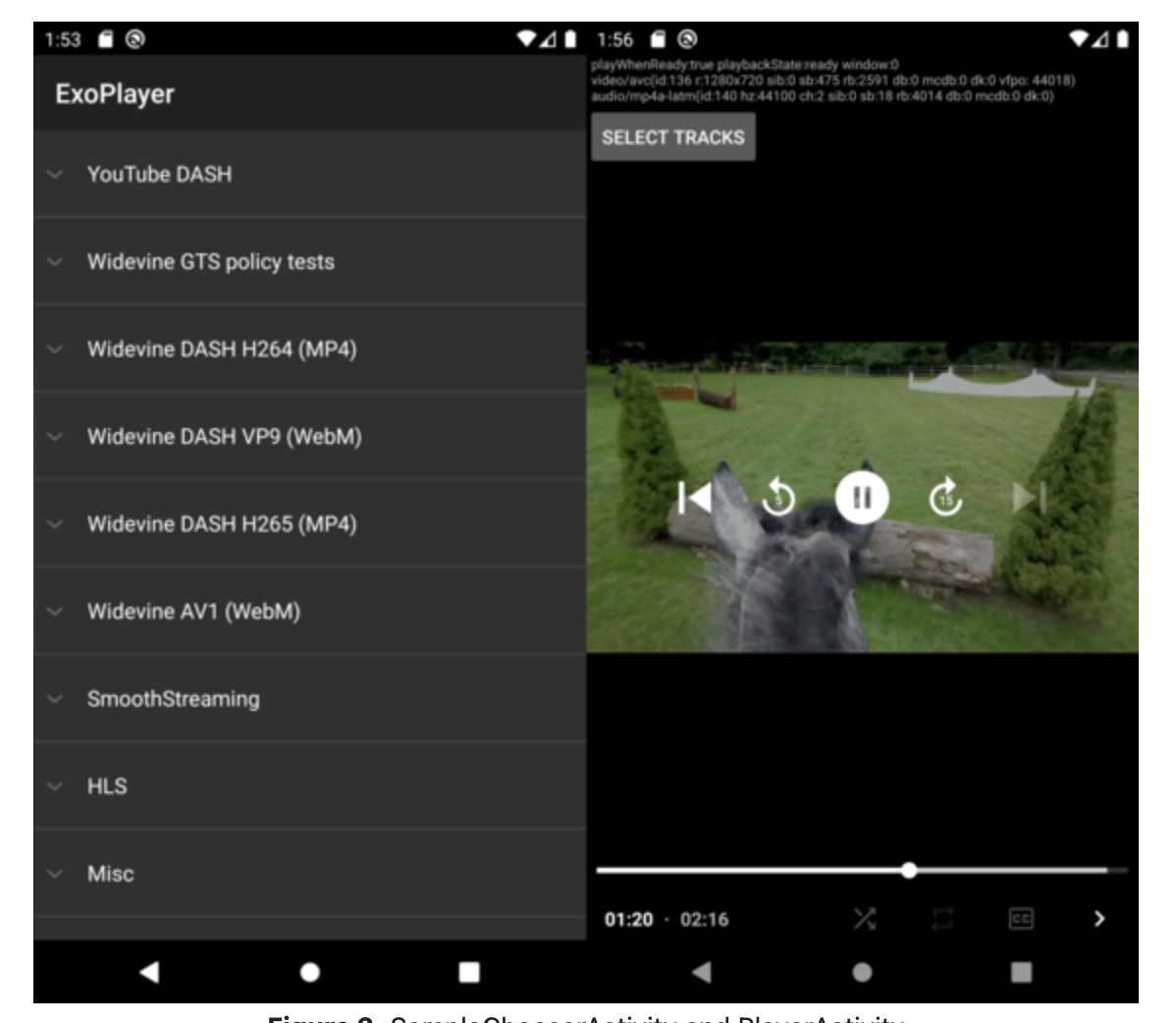The width and height of the screenshot is (1176, 1023).
Task: Rewind five seconds
Action: (x=777, y=497)
